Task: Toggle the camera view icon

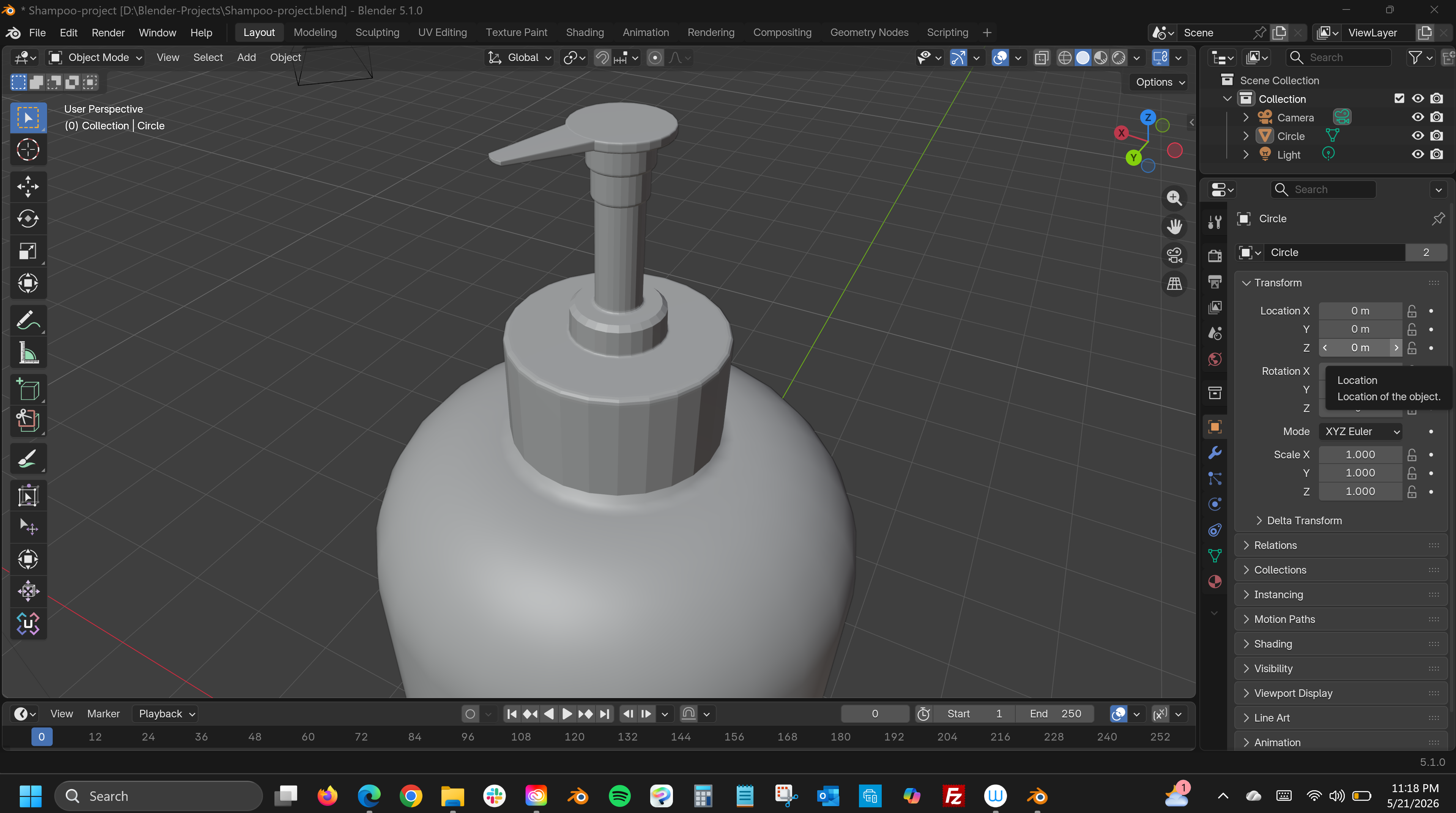Action: point(1174,255)
